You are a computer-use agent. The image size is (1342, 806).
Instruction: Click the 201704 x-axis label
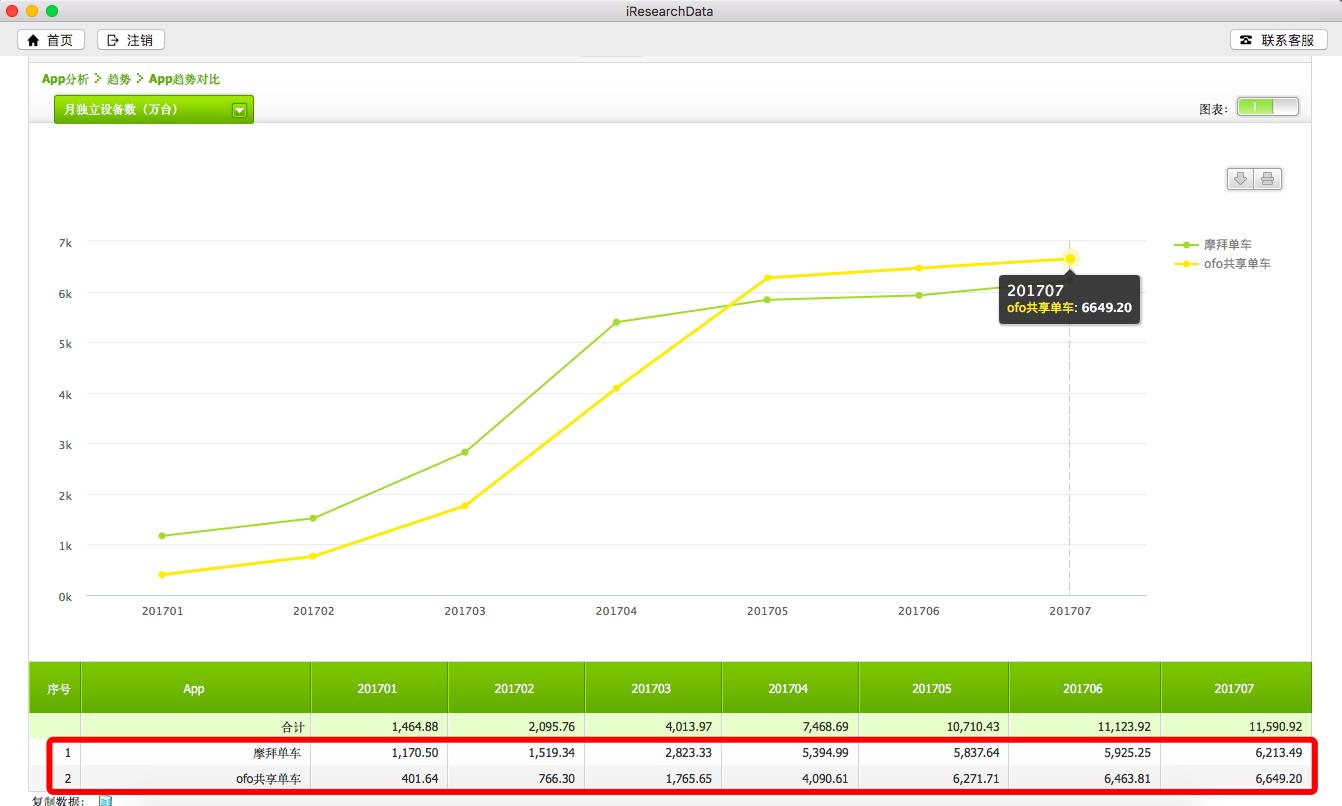click(x=616, y=611)
